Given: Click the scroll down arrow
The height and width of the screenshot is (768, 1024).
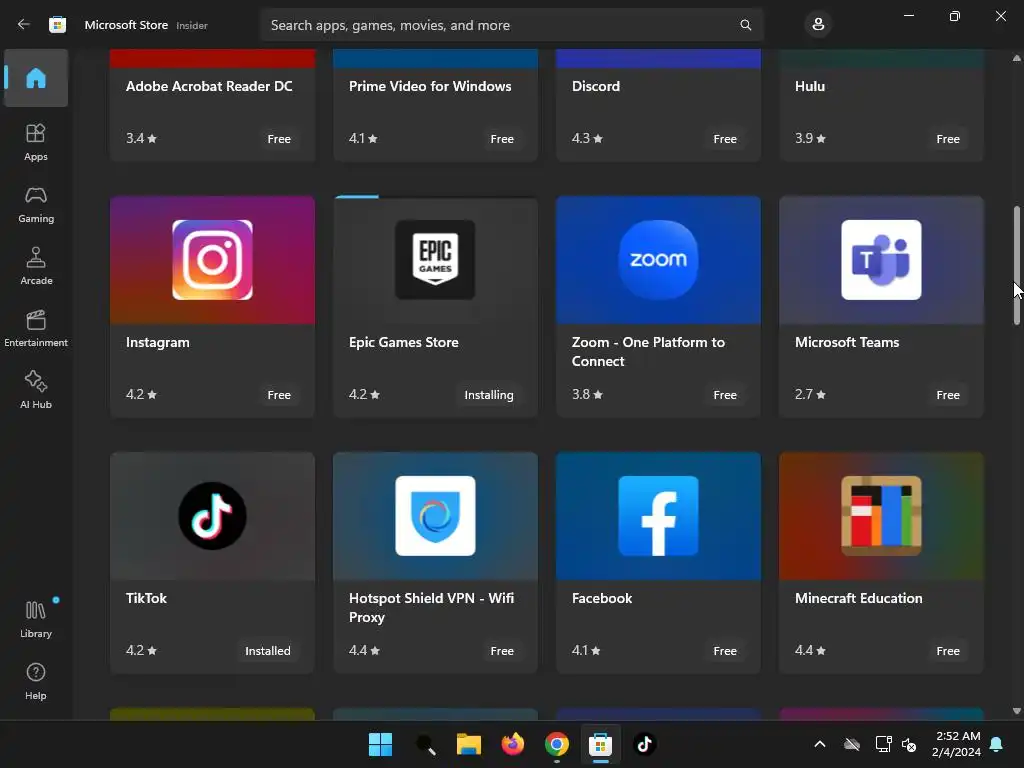Looking at the screenshot, I should pyautogui.click(x=1016, y=711).
